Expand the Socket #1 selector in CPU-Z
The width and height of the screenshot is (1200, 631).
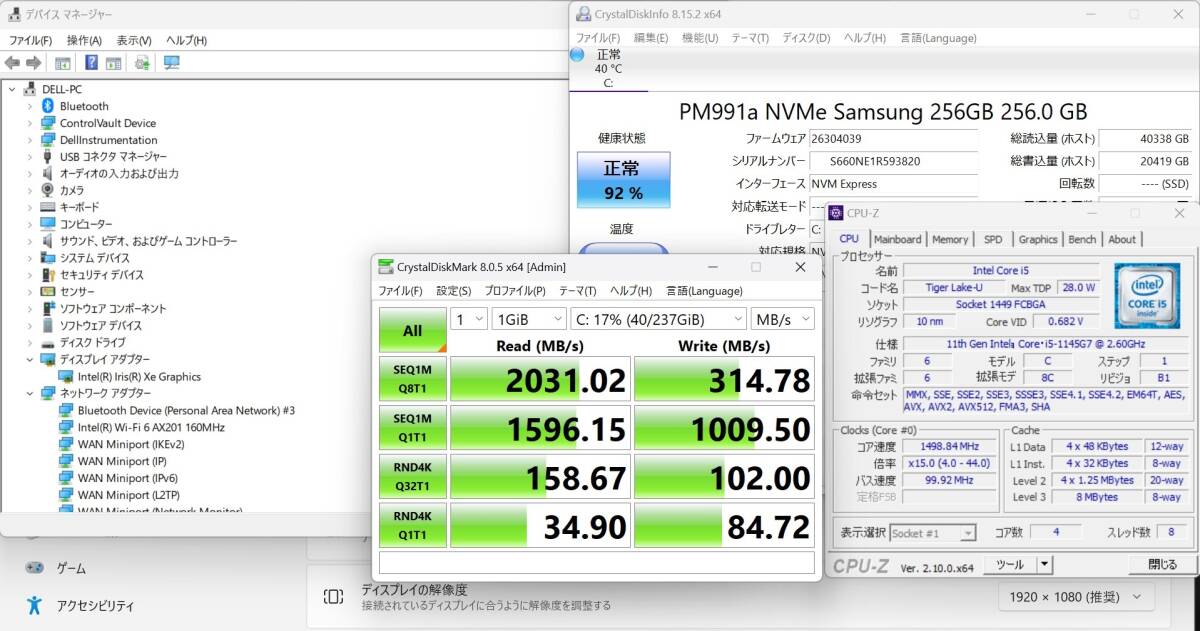pyautogui.click(x=966, y=532)
